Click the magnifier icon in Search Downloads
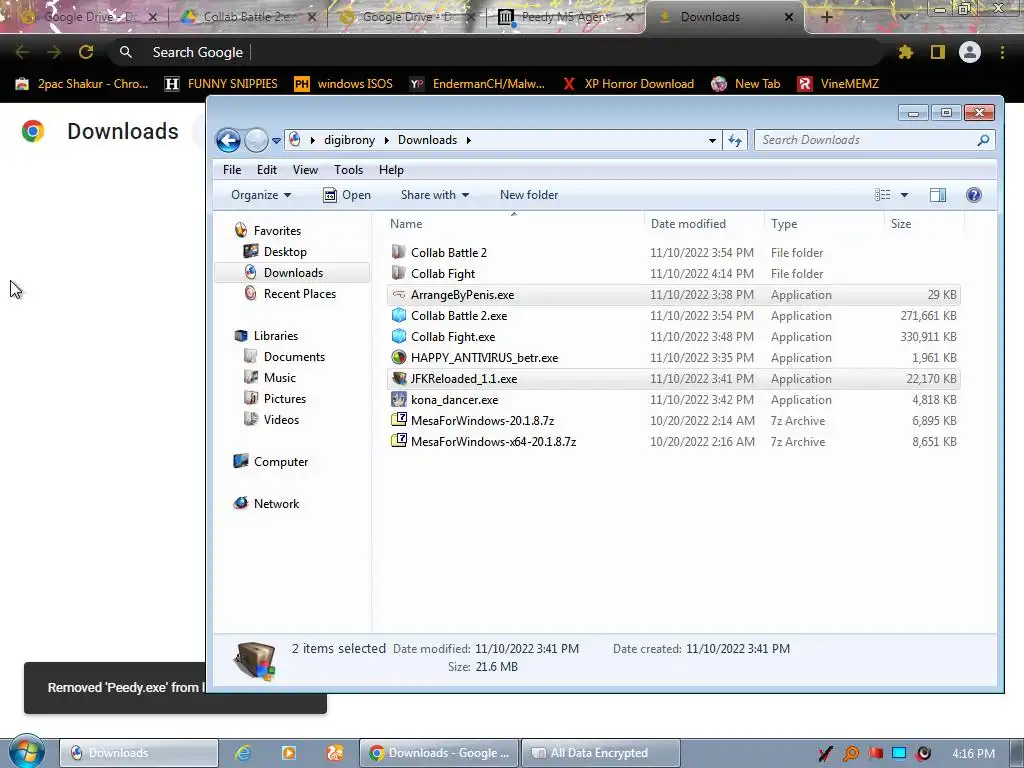 [x=983, y=140]
